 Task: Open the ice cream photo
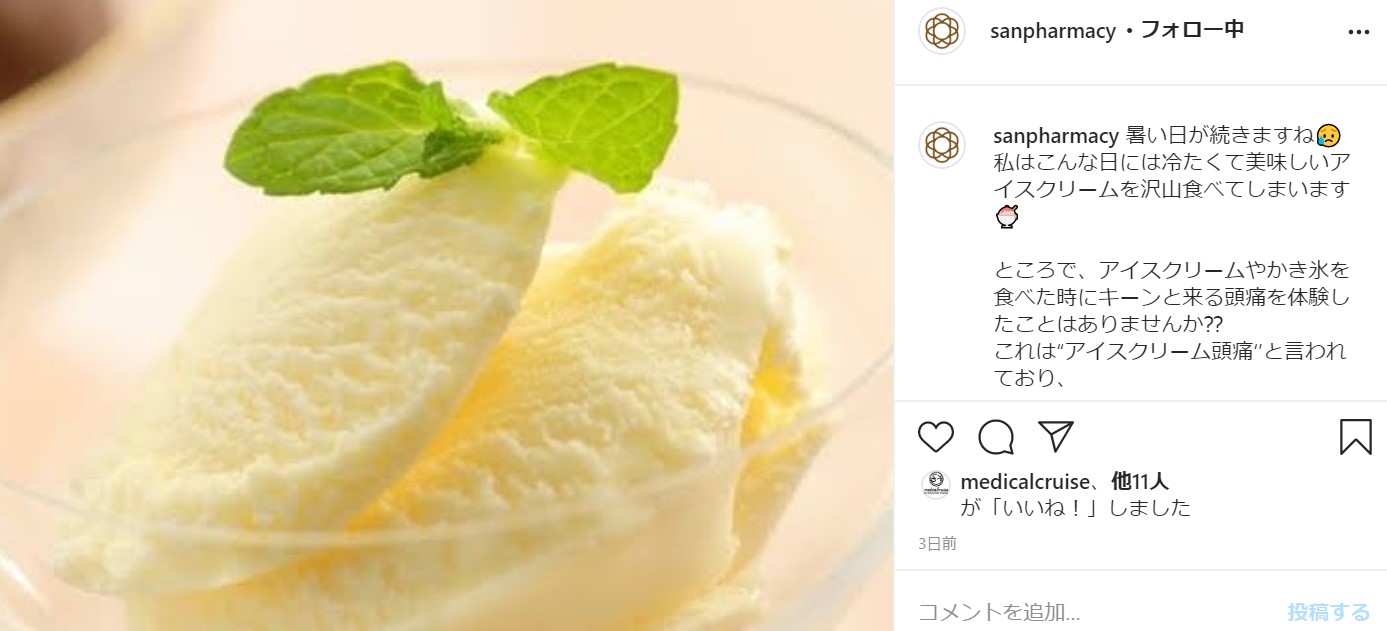point(447,315)
